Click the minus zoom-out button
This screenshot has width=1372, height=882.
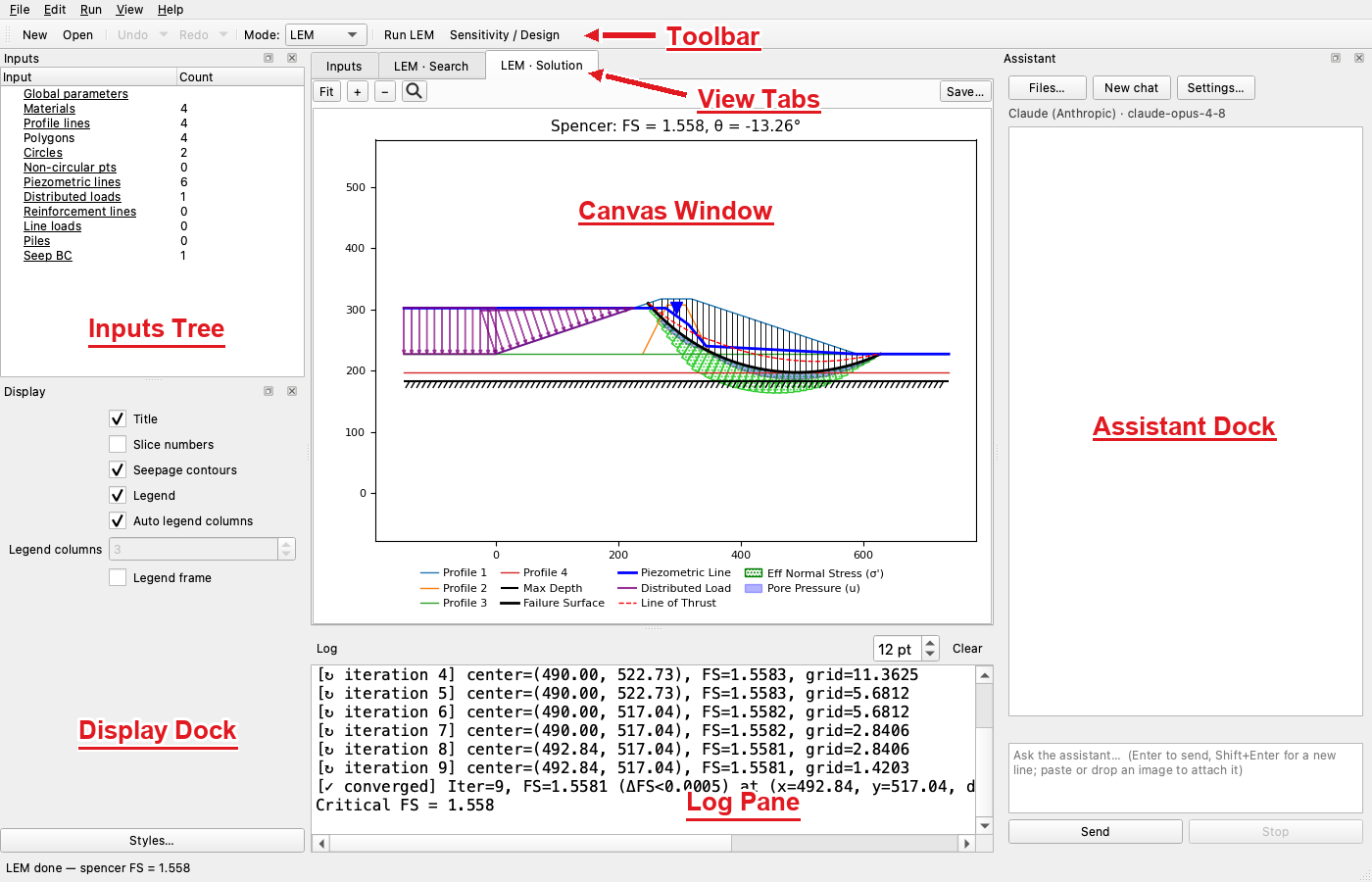coord(385,91)
